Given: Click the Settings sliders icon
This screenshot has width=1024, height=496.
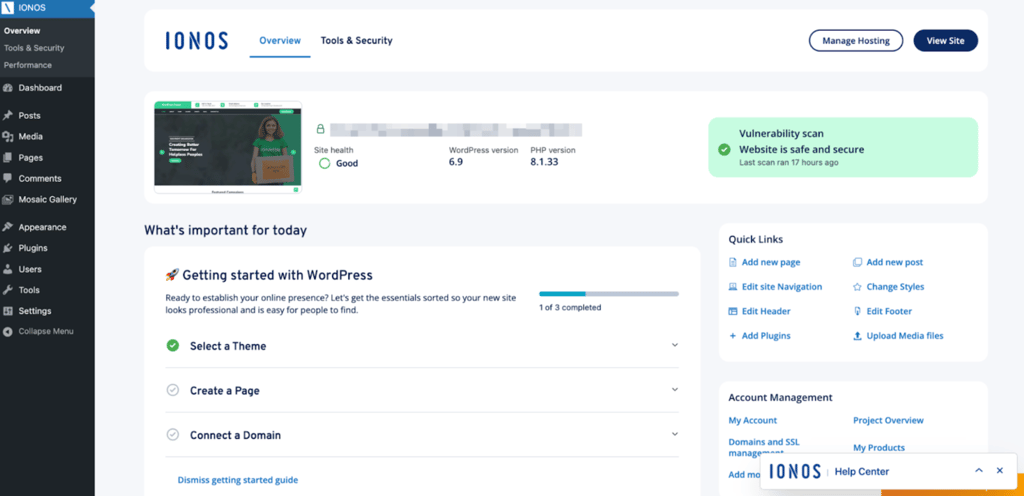Looking at the screenshot, I should 8,311.
